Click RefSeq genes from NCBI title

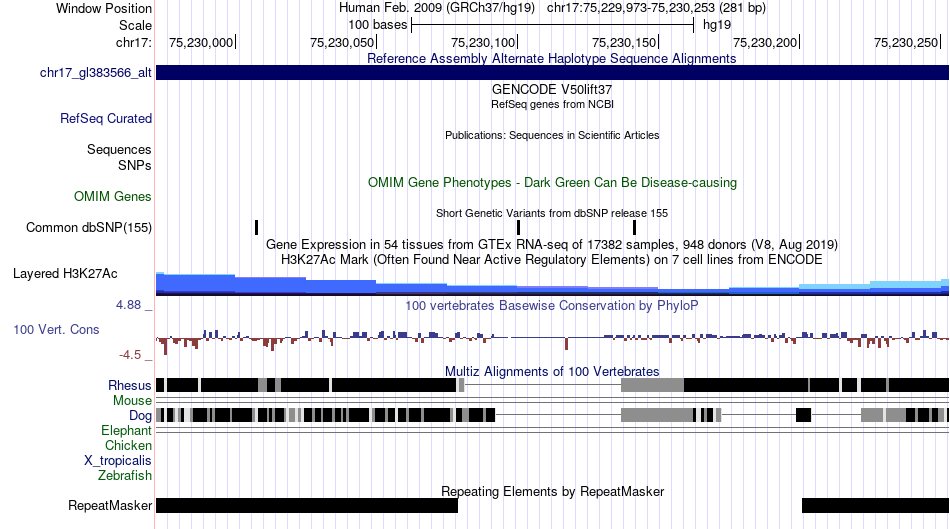[x=552, y=104]
